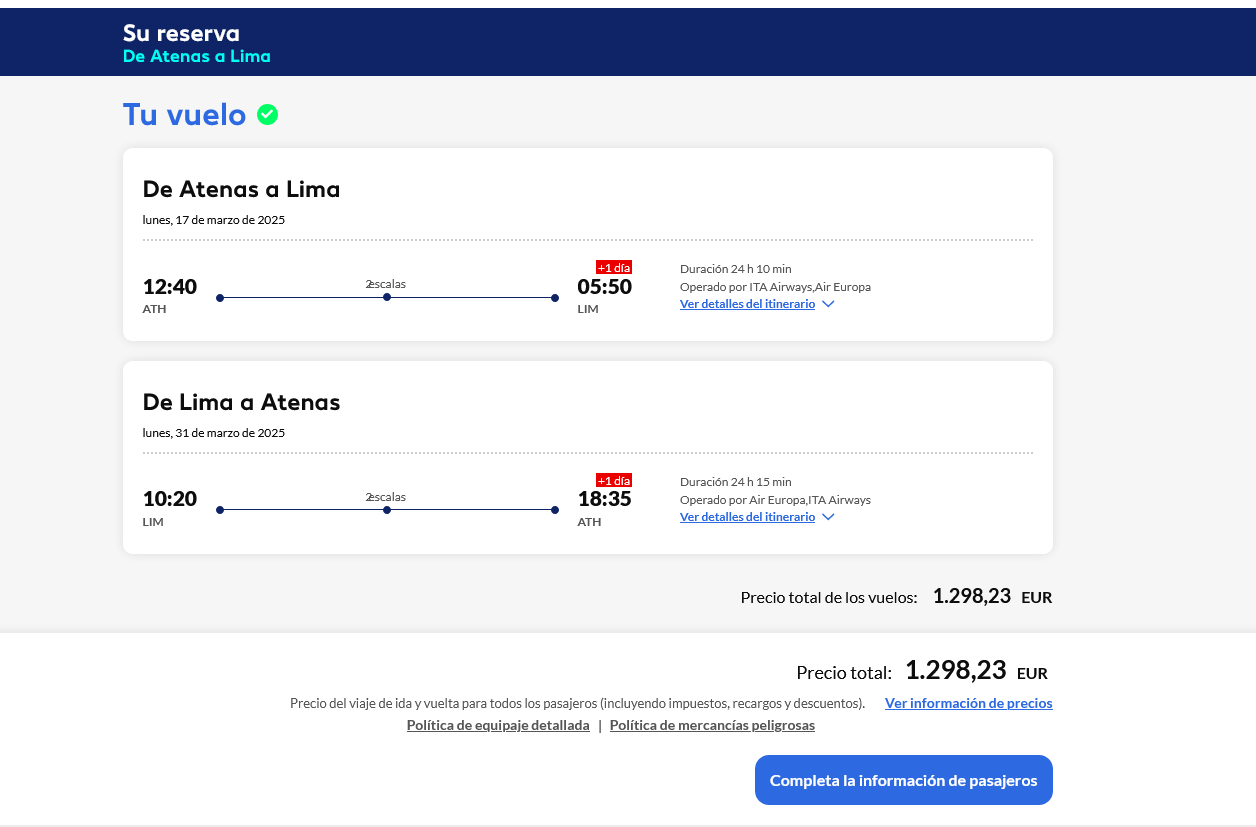
Task: Click the Precio total 1.298,23 EUR amount
Action: pyautogui.click(x=976, y=671)
